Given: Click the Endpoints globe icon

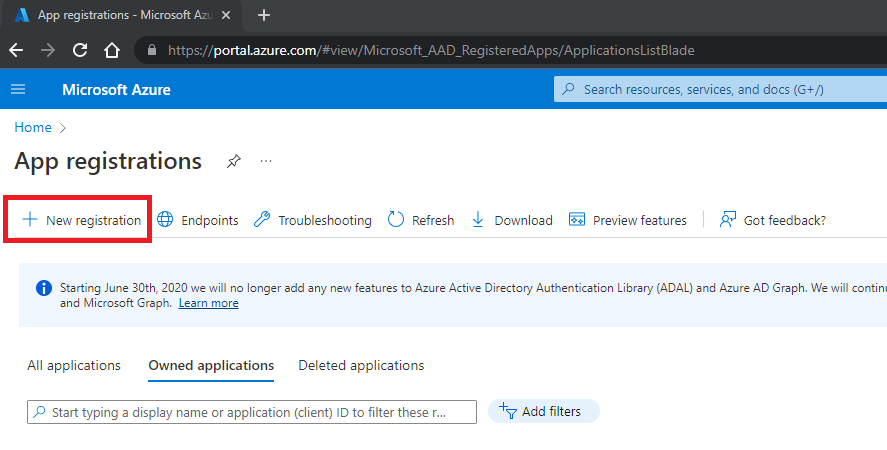Looking at the screenshot, I should click(165, 219).
